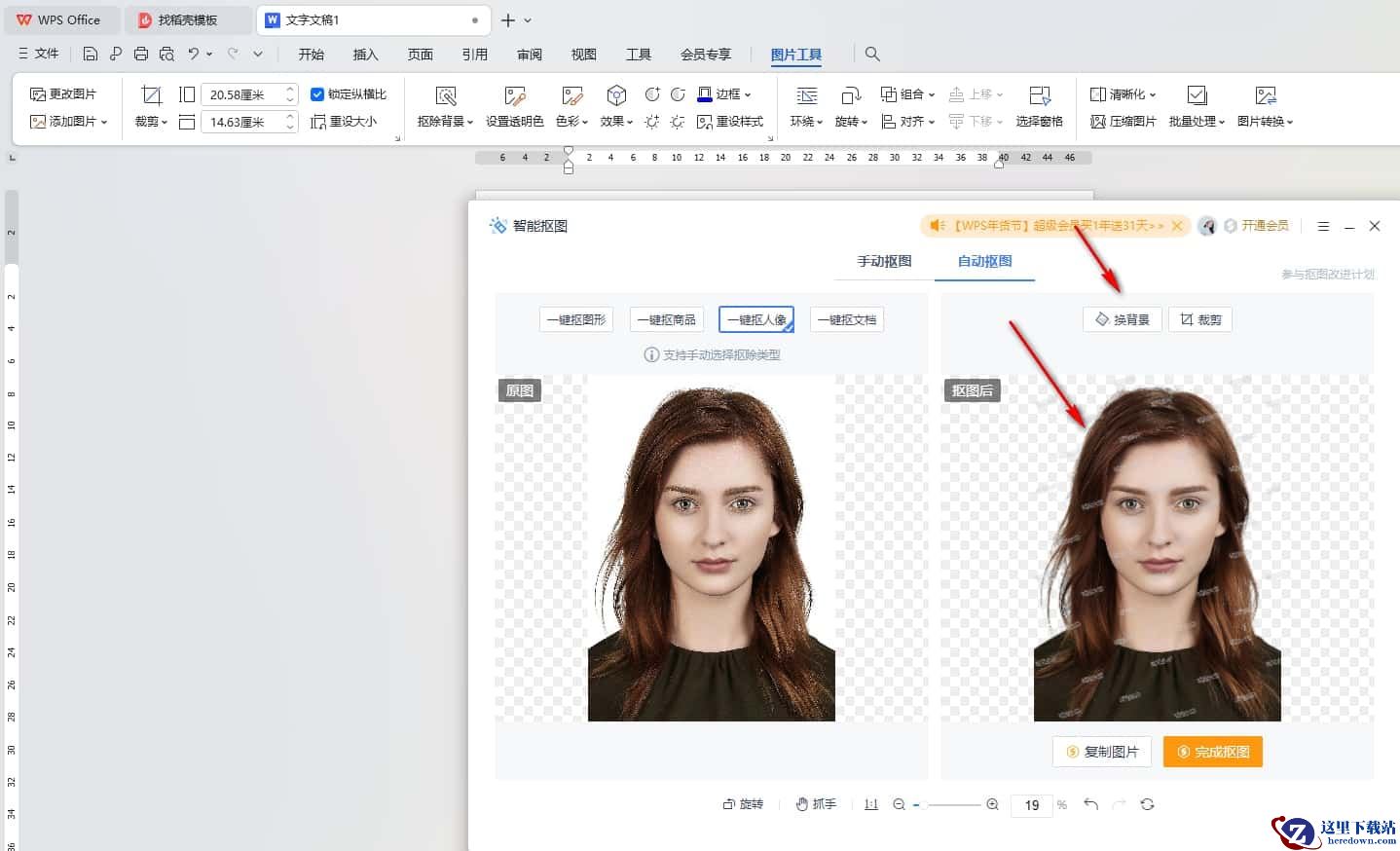Click the undo arrow icon
Image resolution: width=1400 pixels, height=851 pixels.
coord(193,54)
